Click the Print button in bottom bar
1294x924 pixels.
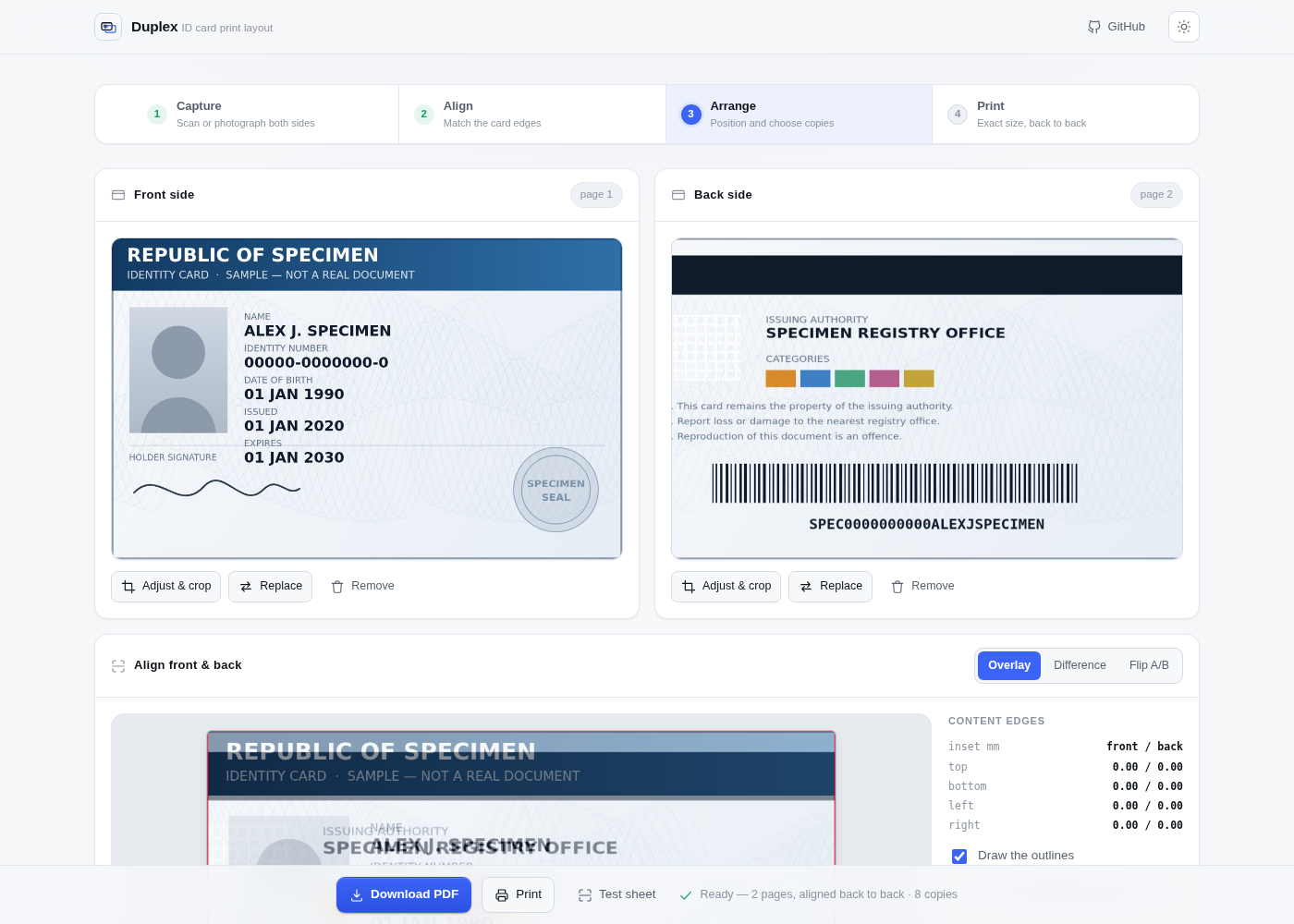coord(518,894)
